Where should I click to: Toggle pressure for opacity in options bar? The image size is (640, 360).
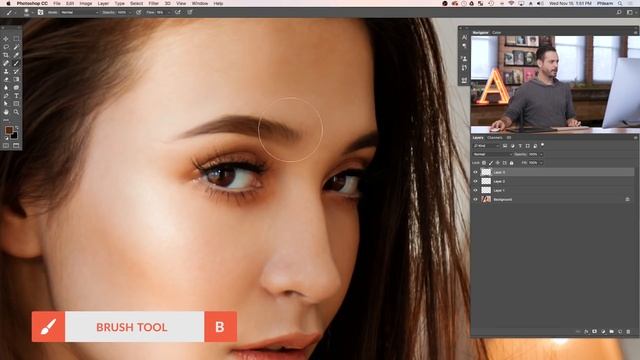coord(139,12)
